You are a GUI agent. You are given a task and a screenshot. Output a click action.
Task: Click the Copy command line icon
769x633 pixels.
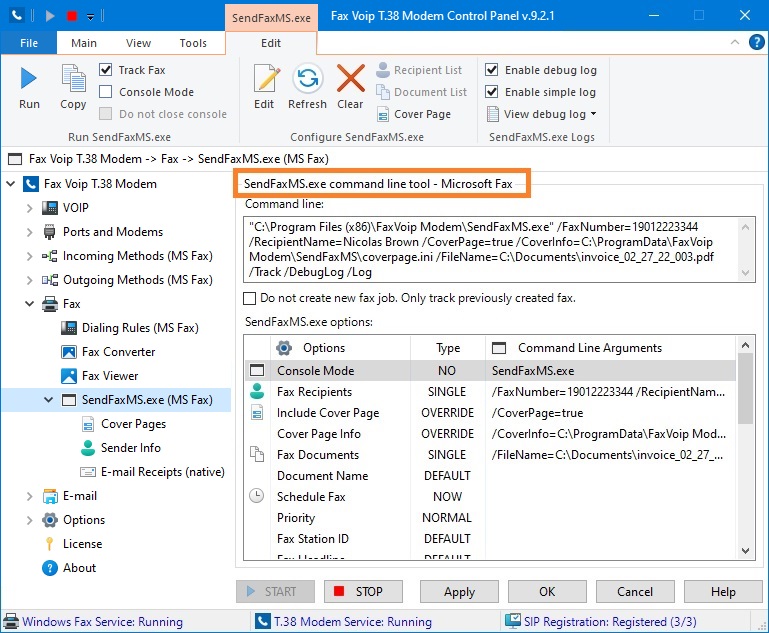click(73, 79)
